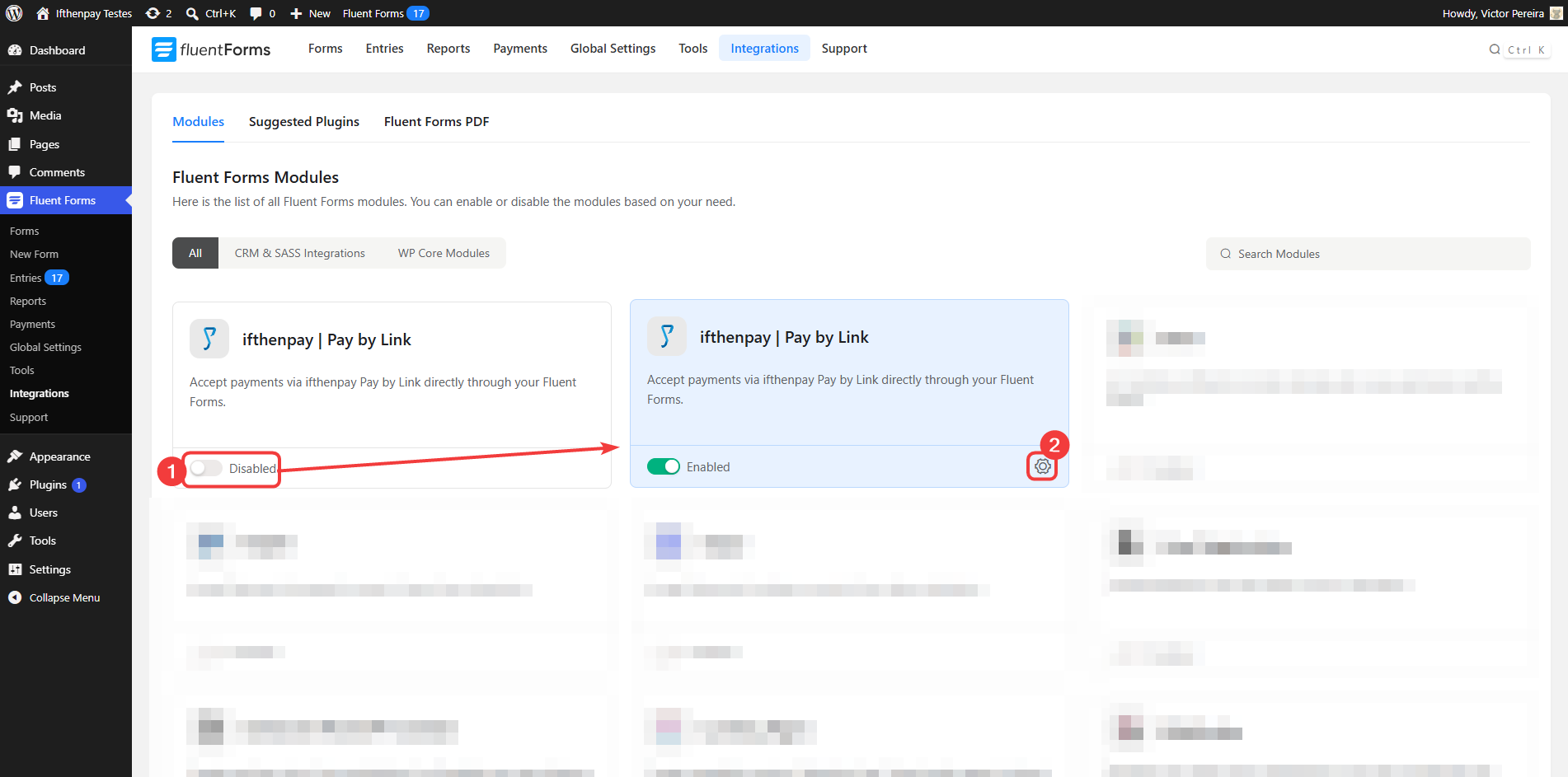Open the Users icon in sidebar

pos(15,513)
